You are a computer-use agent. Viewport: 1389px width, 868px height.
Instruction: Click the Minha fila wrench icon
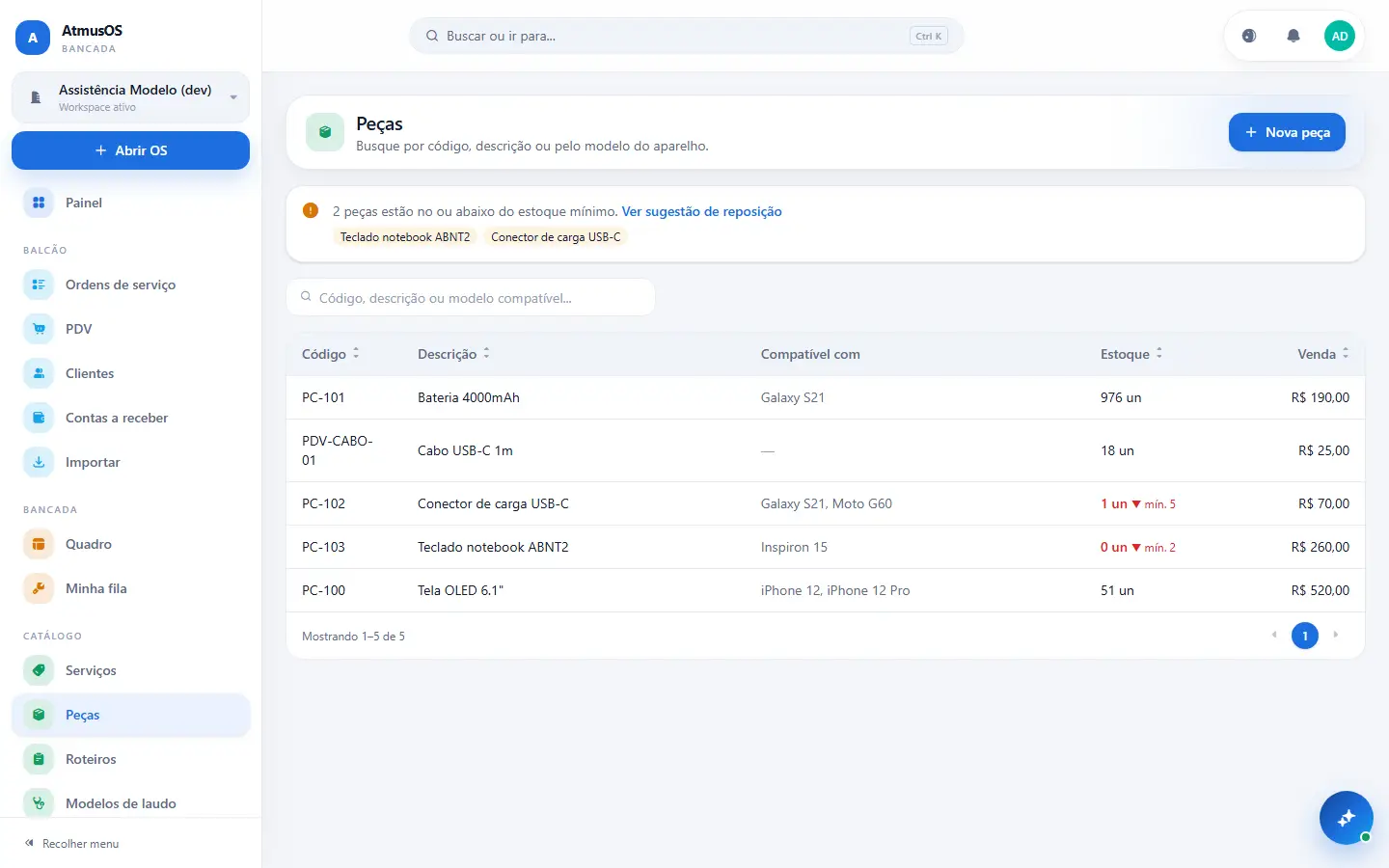pyautogui.click(x=39, y=588)
